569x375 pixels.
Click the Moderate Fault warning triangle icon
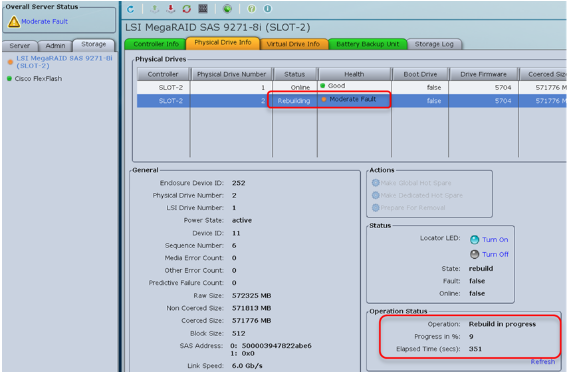[x=14, y=22]
